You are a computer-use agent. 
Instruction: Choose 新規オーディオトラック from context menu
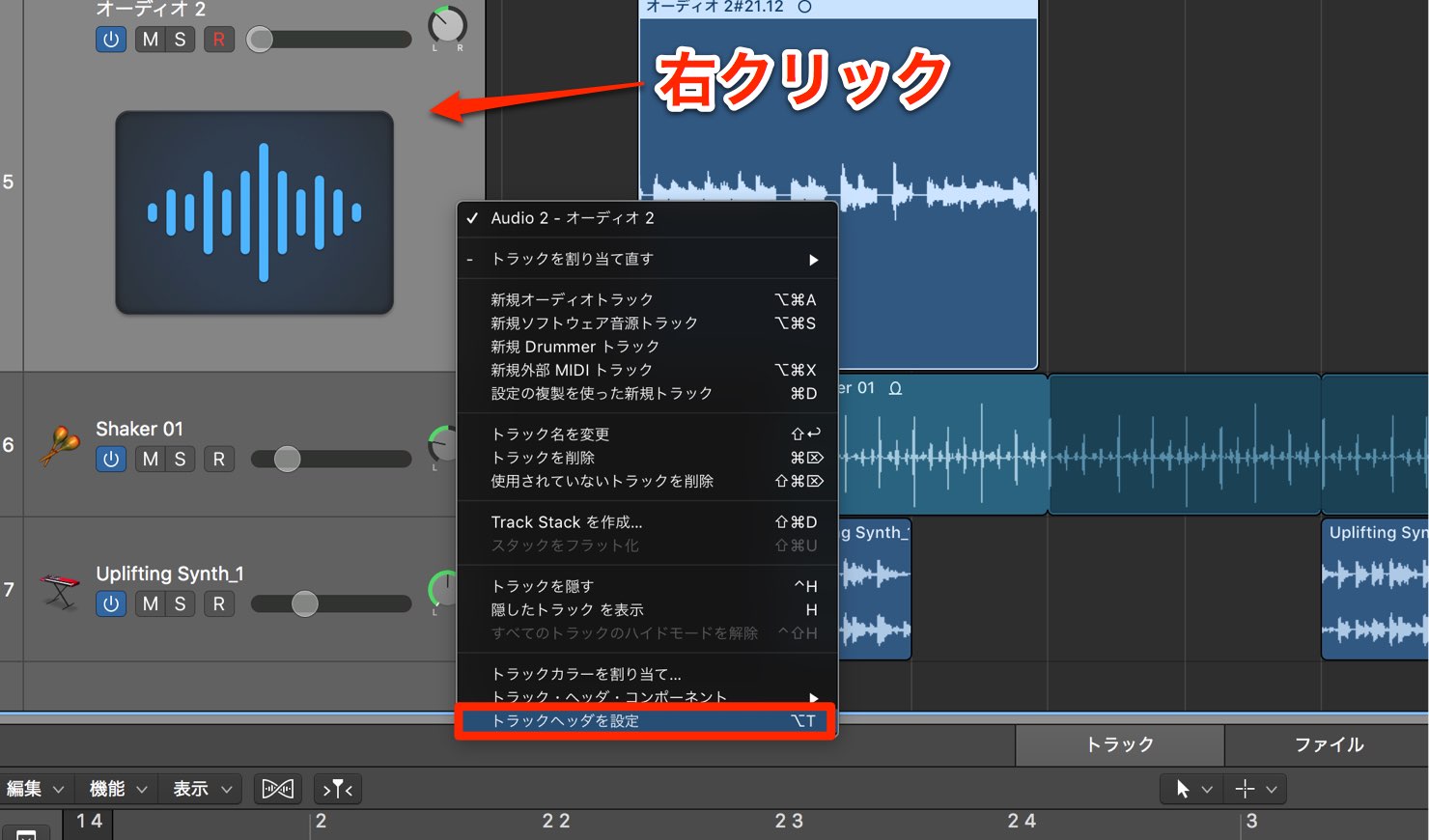(x=646, y=299)
